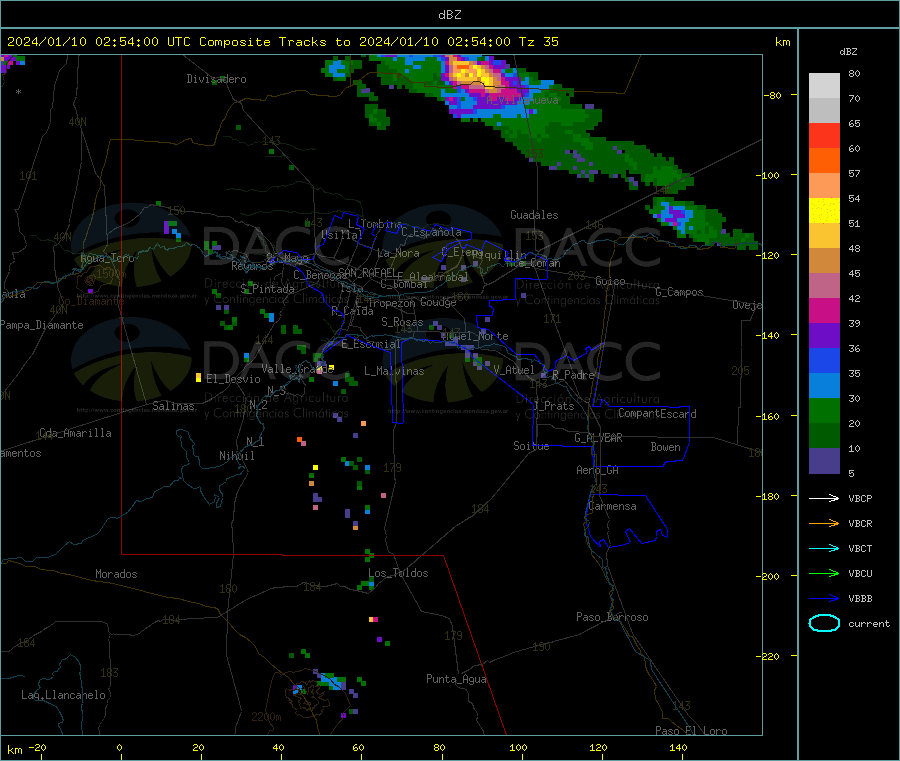Click the S_Rosas map label
The image size is (900, 761).
coord(402,322)
